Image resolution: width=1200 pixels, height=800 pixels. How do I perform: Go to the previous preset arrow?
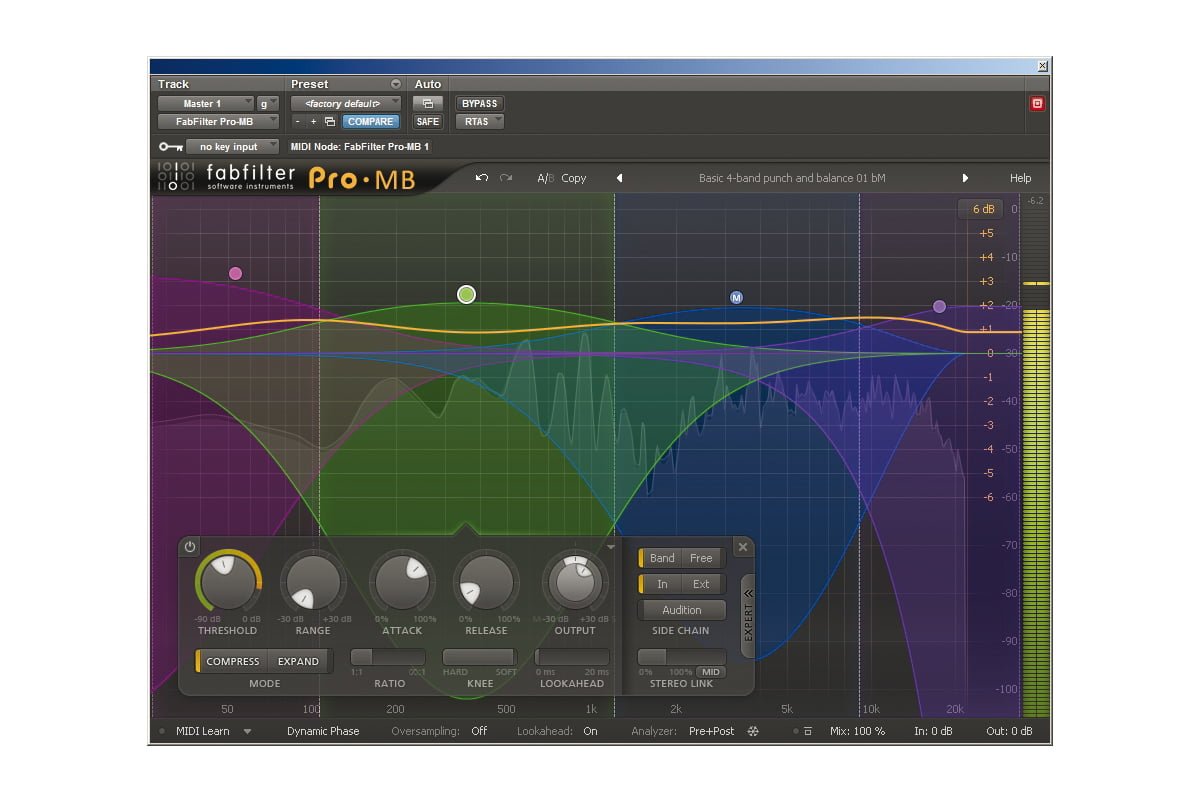coord(619,178)
